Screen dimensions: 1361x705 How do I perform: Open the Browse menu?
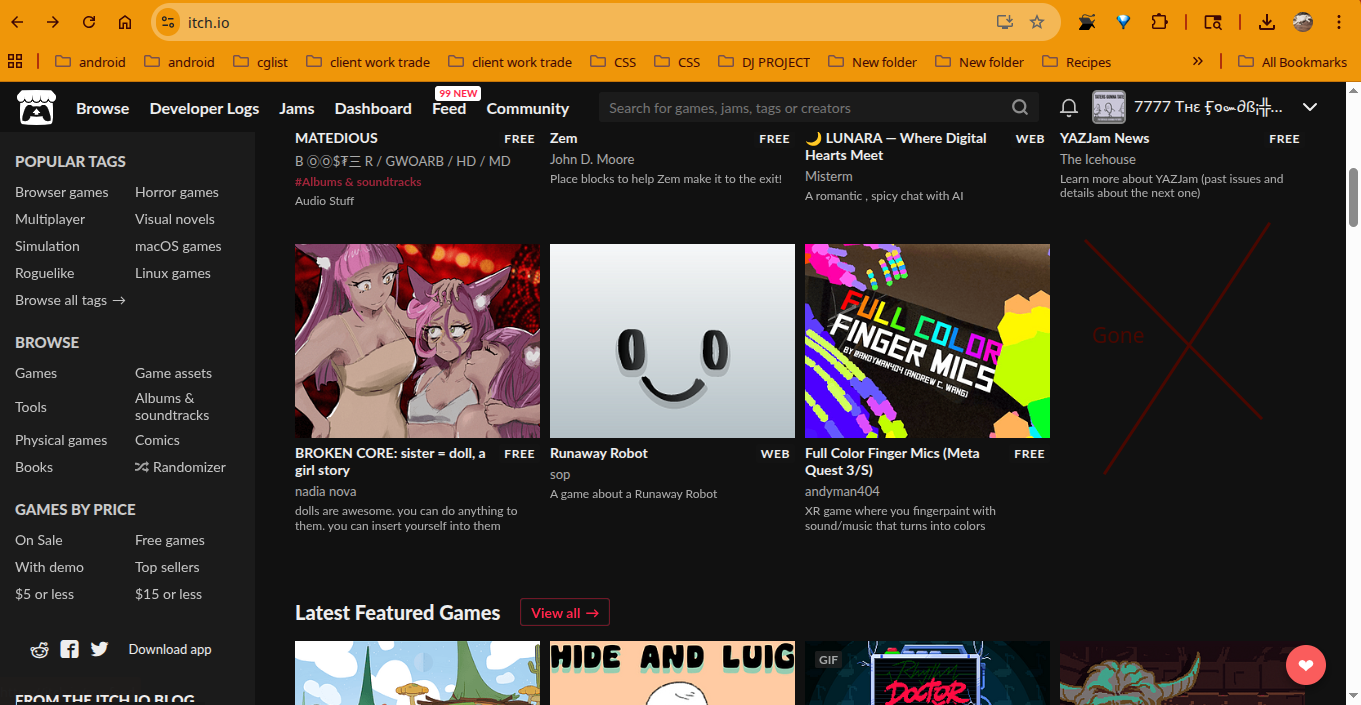pyautogui.click(x=103, y=108)
